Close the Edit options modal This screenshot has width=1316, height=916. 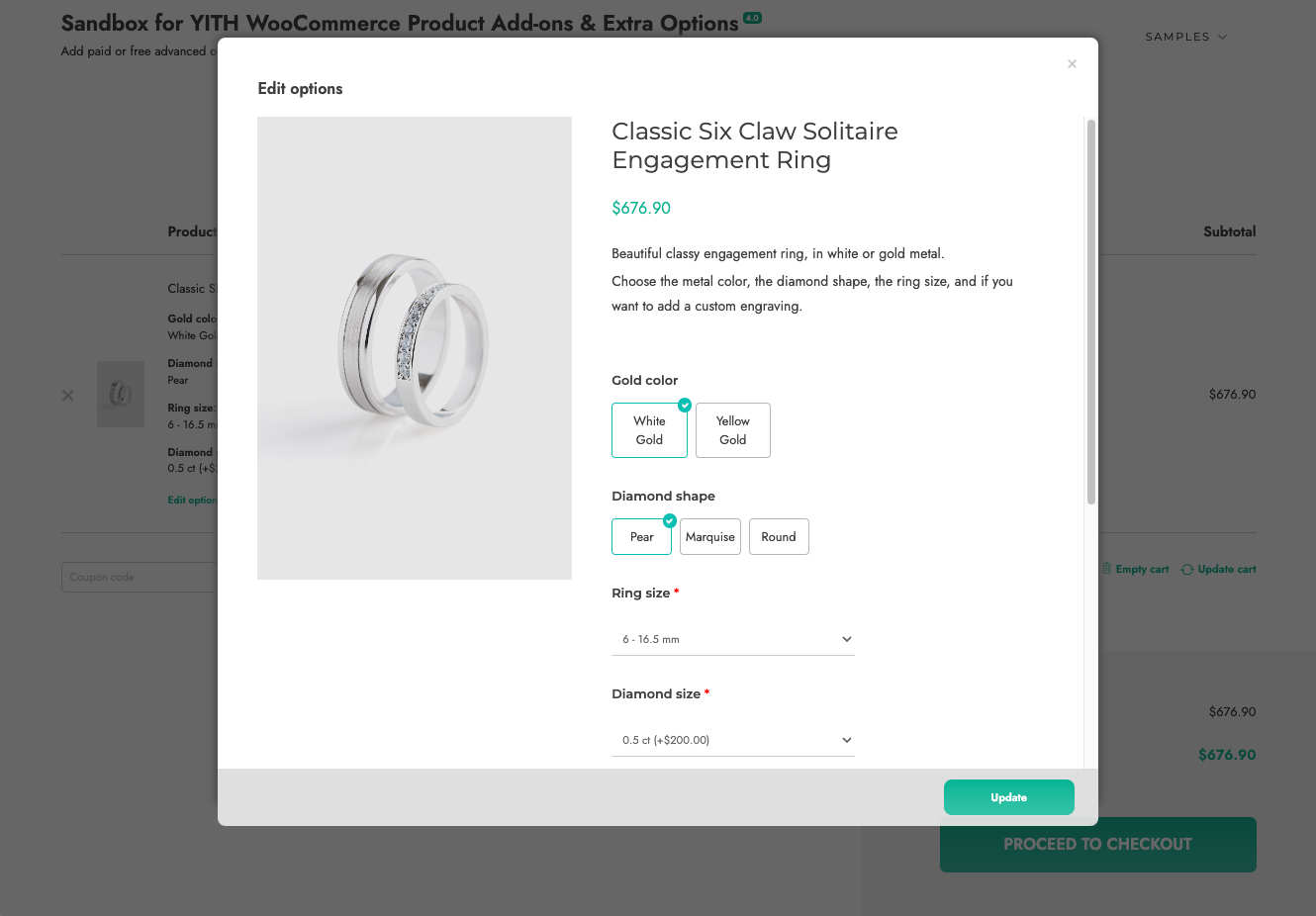tap(1072, 64)
